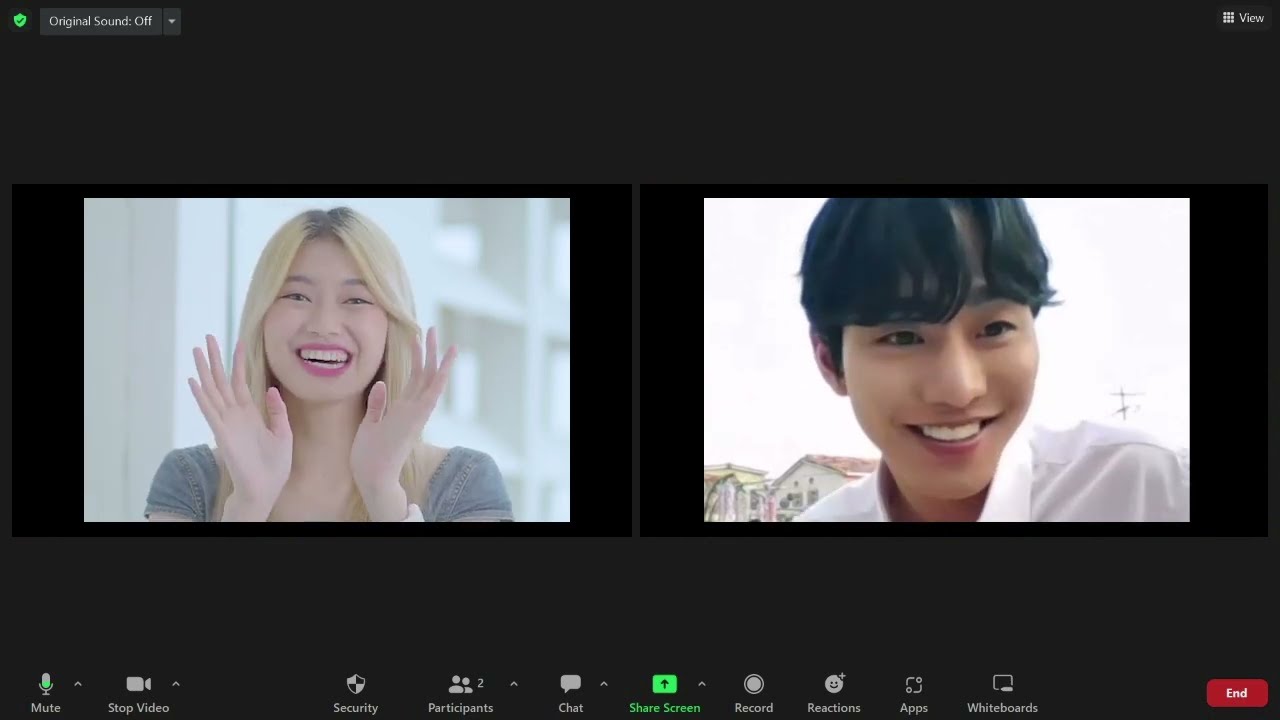
Task: Expand the Participants options arrow
Action: [514, 684]
